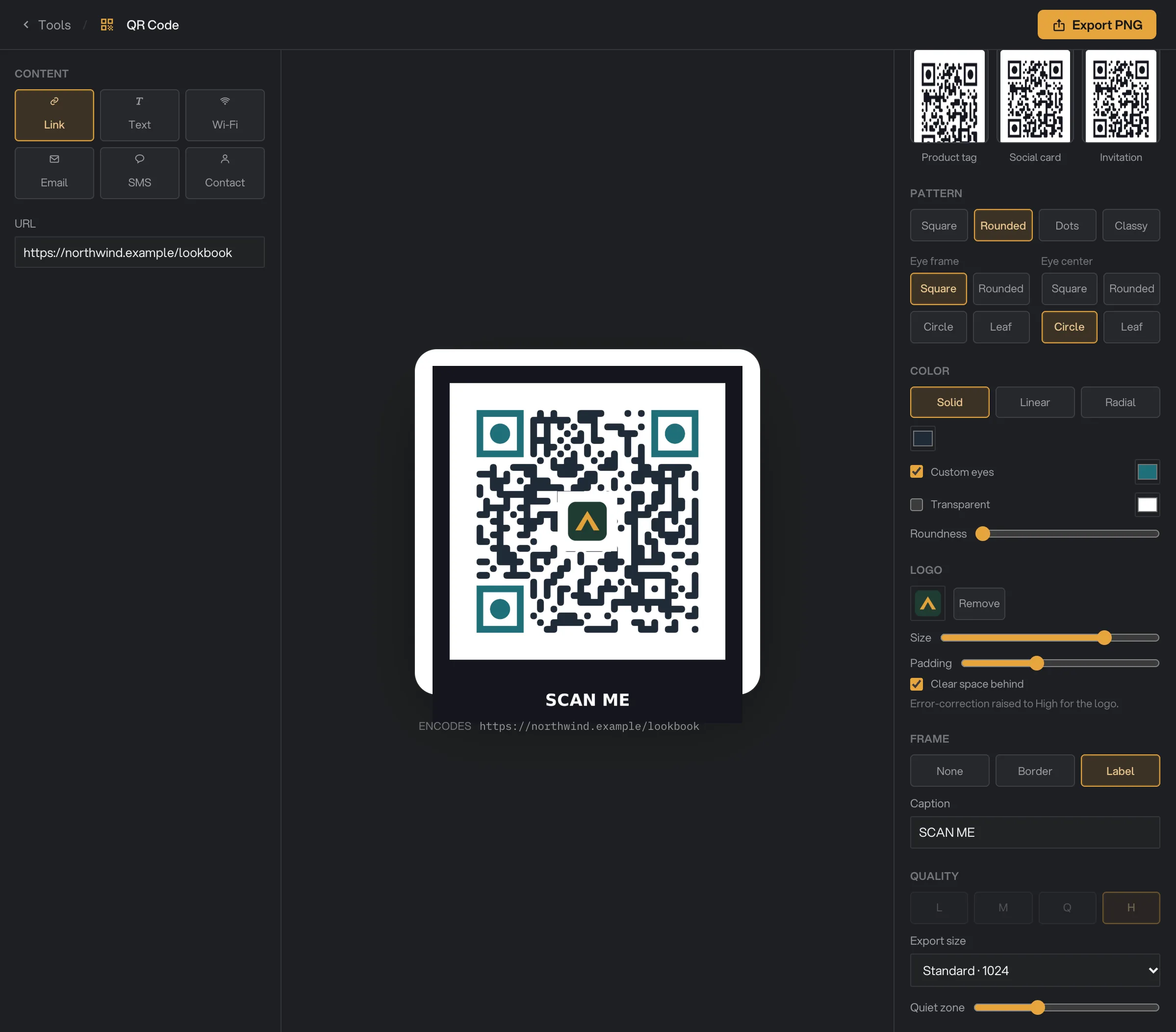Open the white background color swatch
Image resolution: width=1176 pixels, height=1032 pixels.
[1147, 505]
